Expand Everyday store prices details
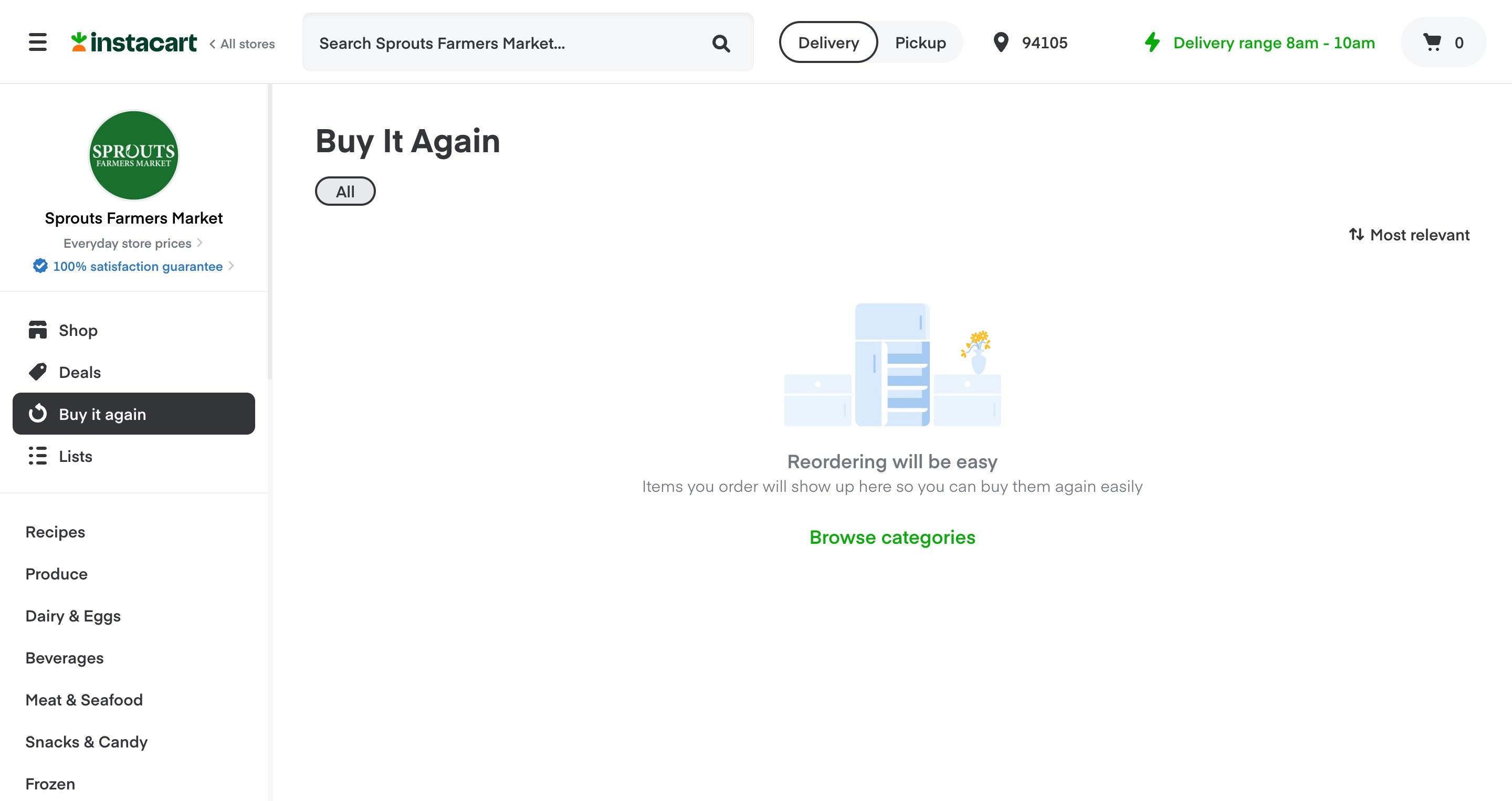Screen dimensions: 1512x801 pos(133,243)
